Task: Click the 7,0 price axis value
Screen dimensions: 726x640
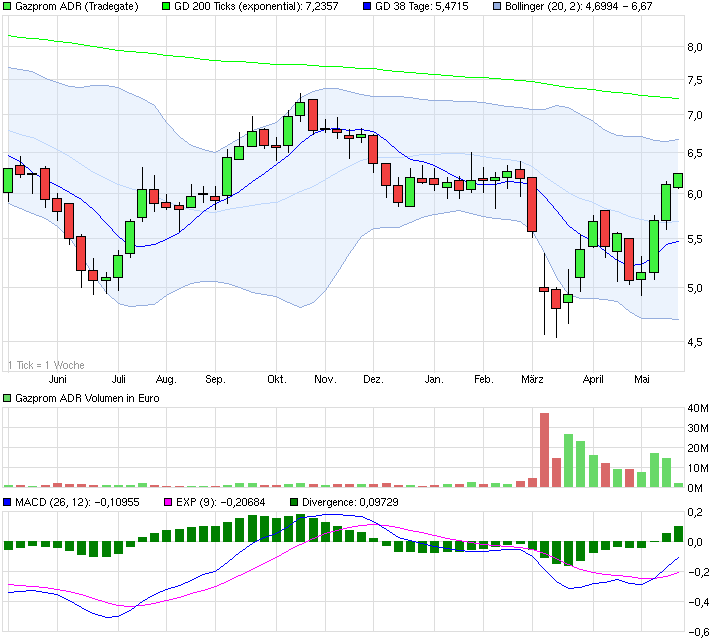Action: point(695,115)
